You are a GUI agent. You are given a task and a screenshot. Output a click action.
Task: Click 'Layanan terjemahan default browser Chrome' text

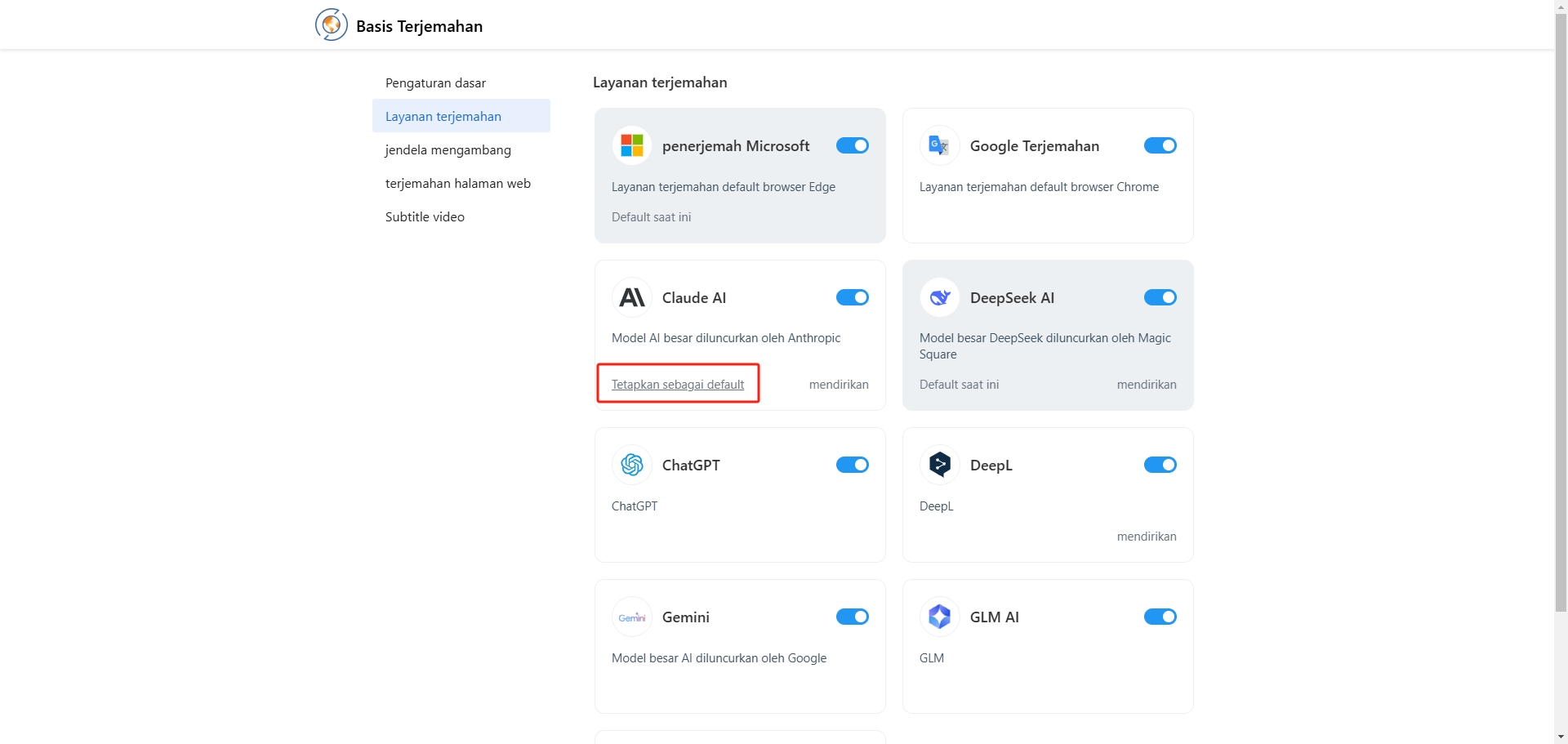pos(1039,186)
